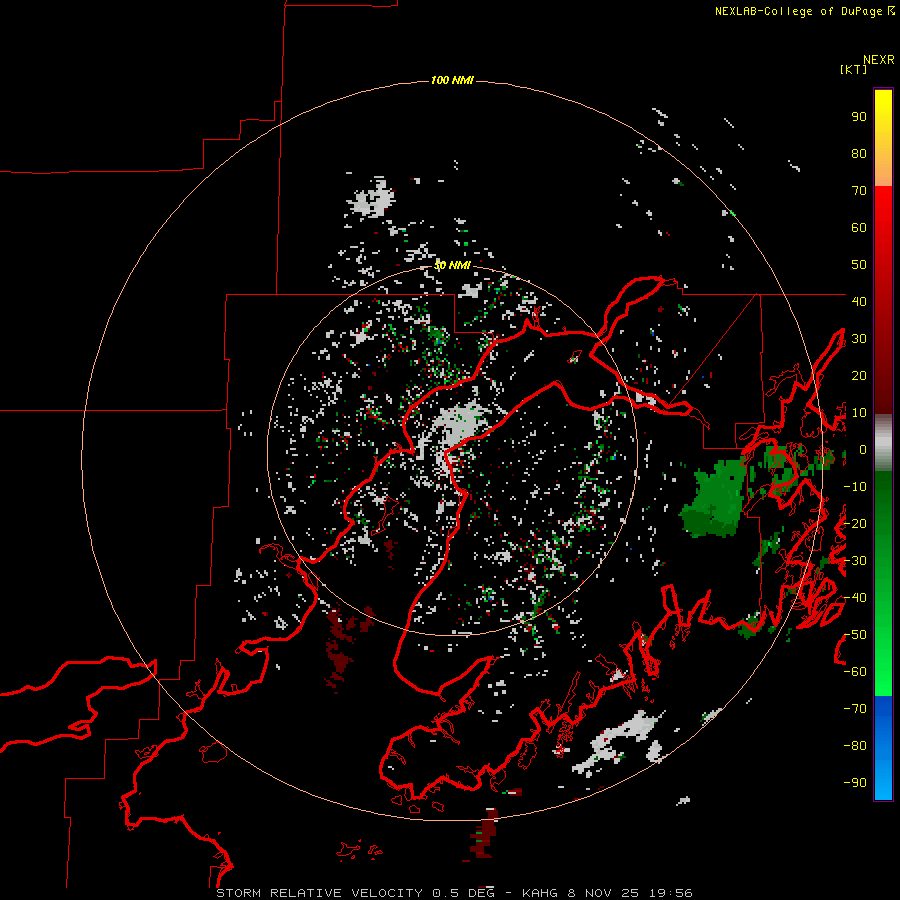Select the 100 NMI range ring label
This screenshot has height=900, width=900.
point(452,80)
